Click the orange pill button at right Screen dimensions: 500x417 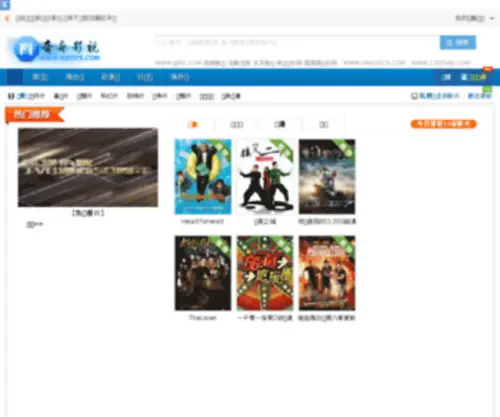pyautogui.click(x=443, y=124)
